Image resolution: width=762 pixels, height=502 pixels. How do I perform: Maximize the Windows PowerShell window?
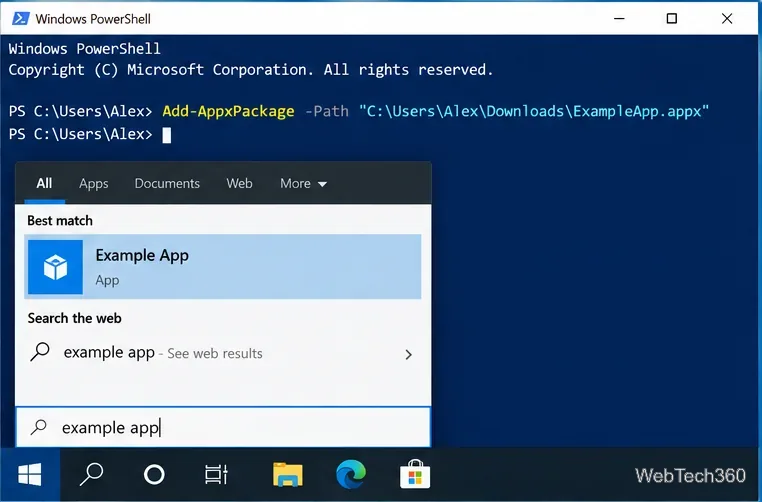(672, 18)
